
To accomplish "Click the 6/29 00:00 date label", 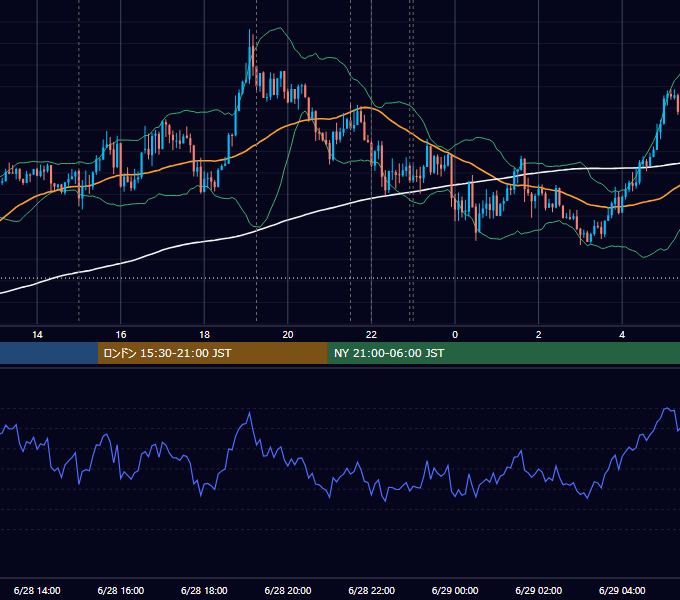I will tap(455, 590).
